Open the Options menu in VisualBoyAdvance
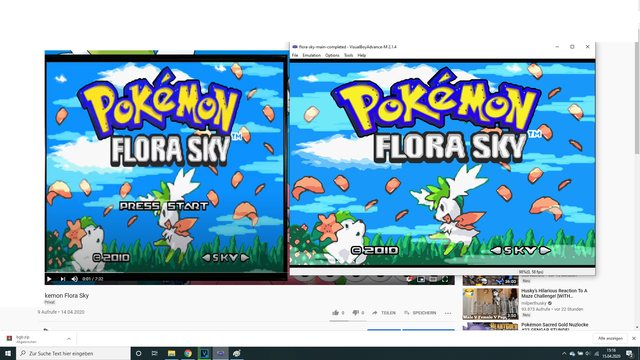Screen dimensions: 640x360 pyautogui.click(x=332, y=55)
